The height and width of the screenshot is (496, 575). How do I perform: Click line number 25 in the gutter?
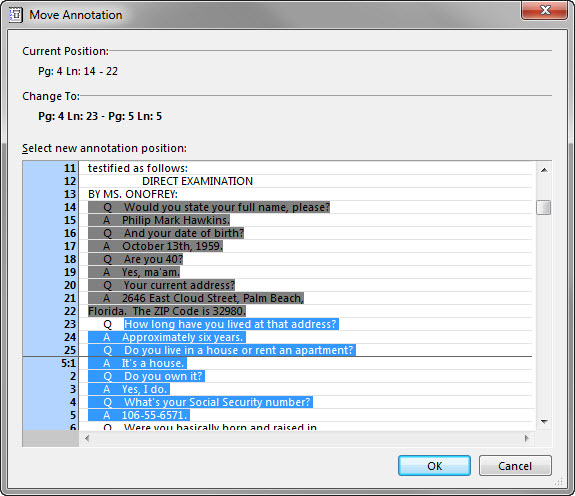pyautogui.click(x=70, y=350)
